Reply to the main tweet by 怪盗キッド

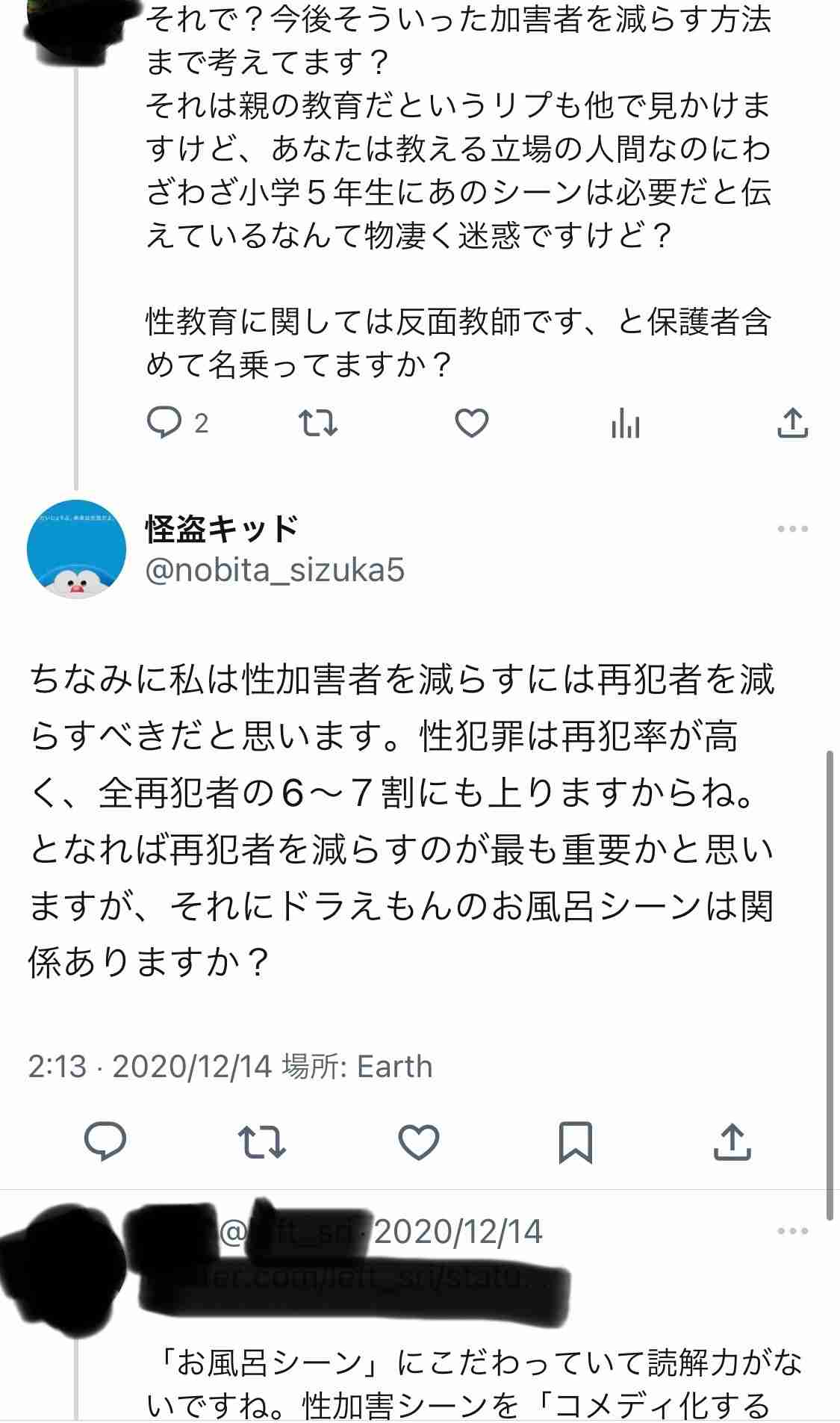105,1141
